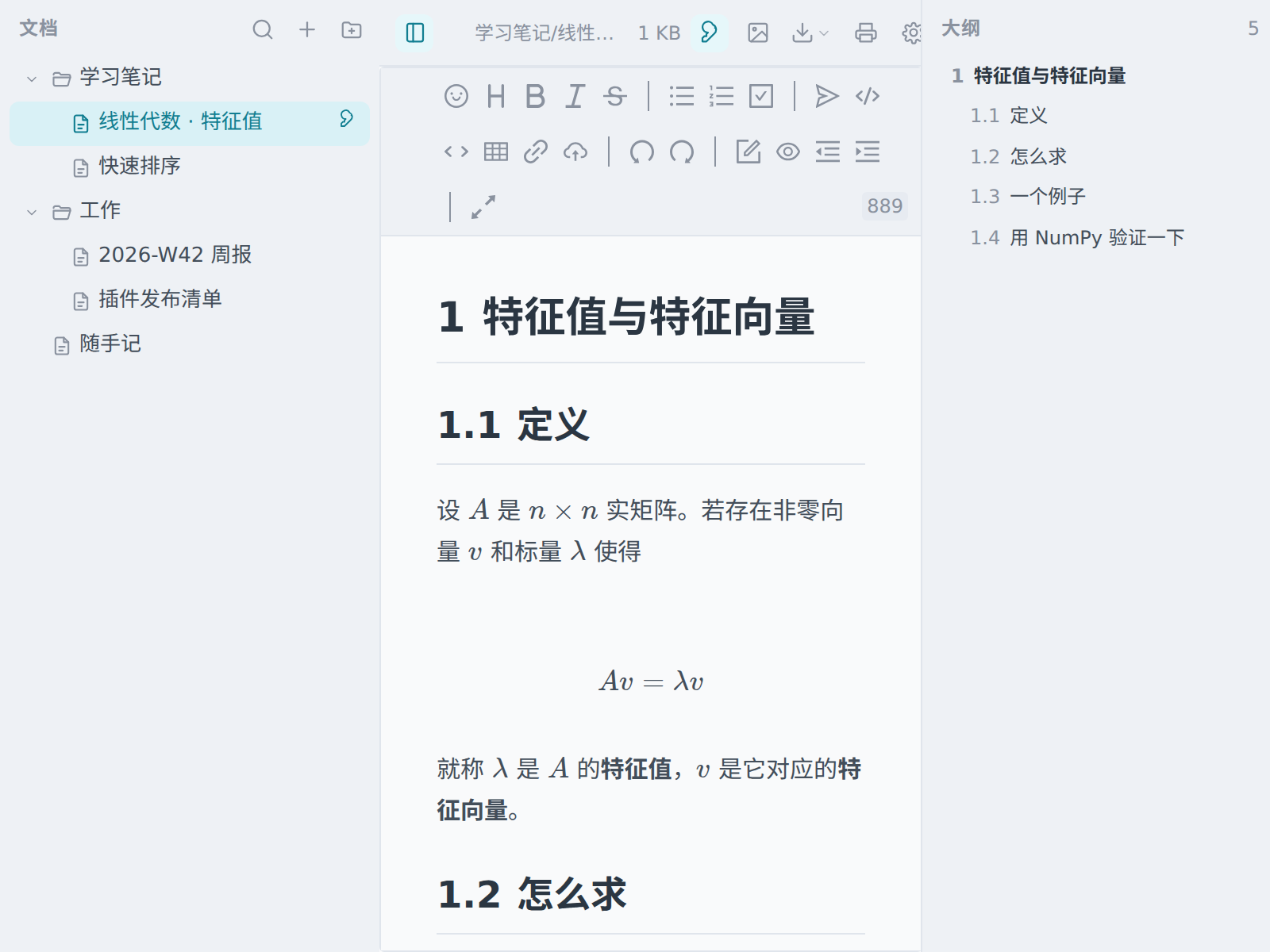Collapse the 工作 folder chevron
The height and width of the screenshot is (952, 1270).
[32, 212]
